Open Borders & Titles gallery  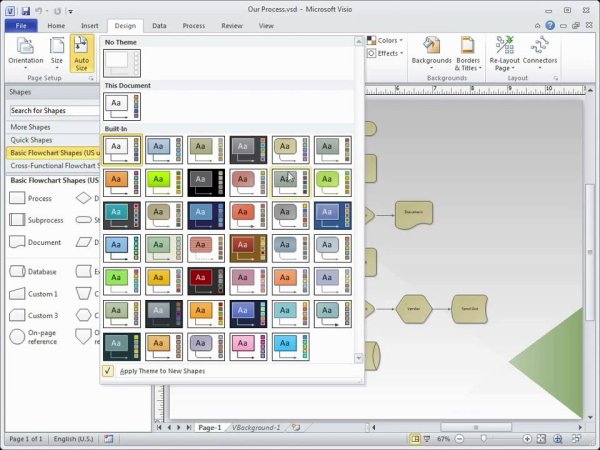tap(468, 53)
